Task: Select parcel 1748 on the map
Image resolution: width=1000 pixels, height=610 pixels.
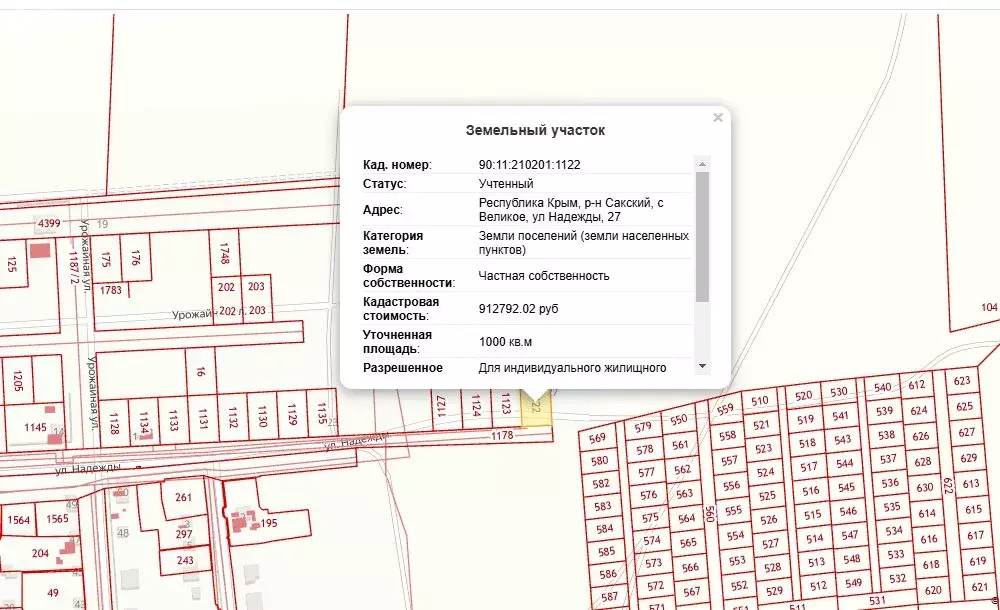Action: coord(224,253)
